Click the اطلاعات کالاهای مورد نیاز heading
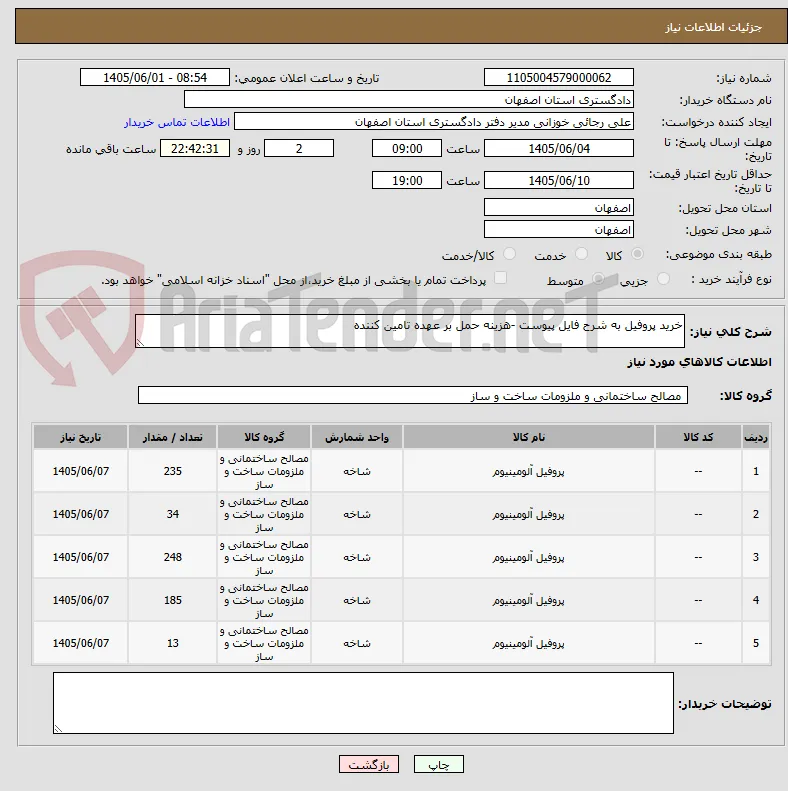Viewport: 788px width, 791px height. click(699, 362)
